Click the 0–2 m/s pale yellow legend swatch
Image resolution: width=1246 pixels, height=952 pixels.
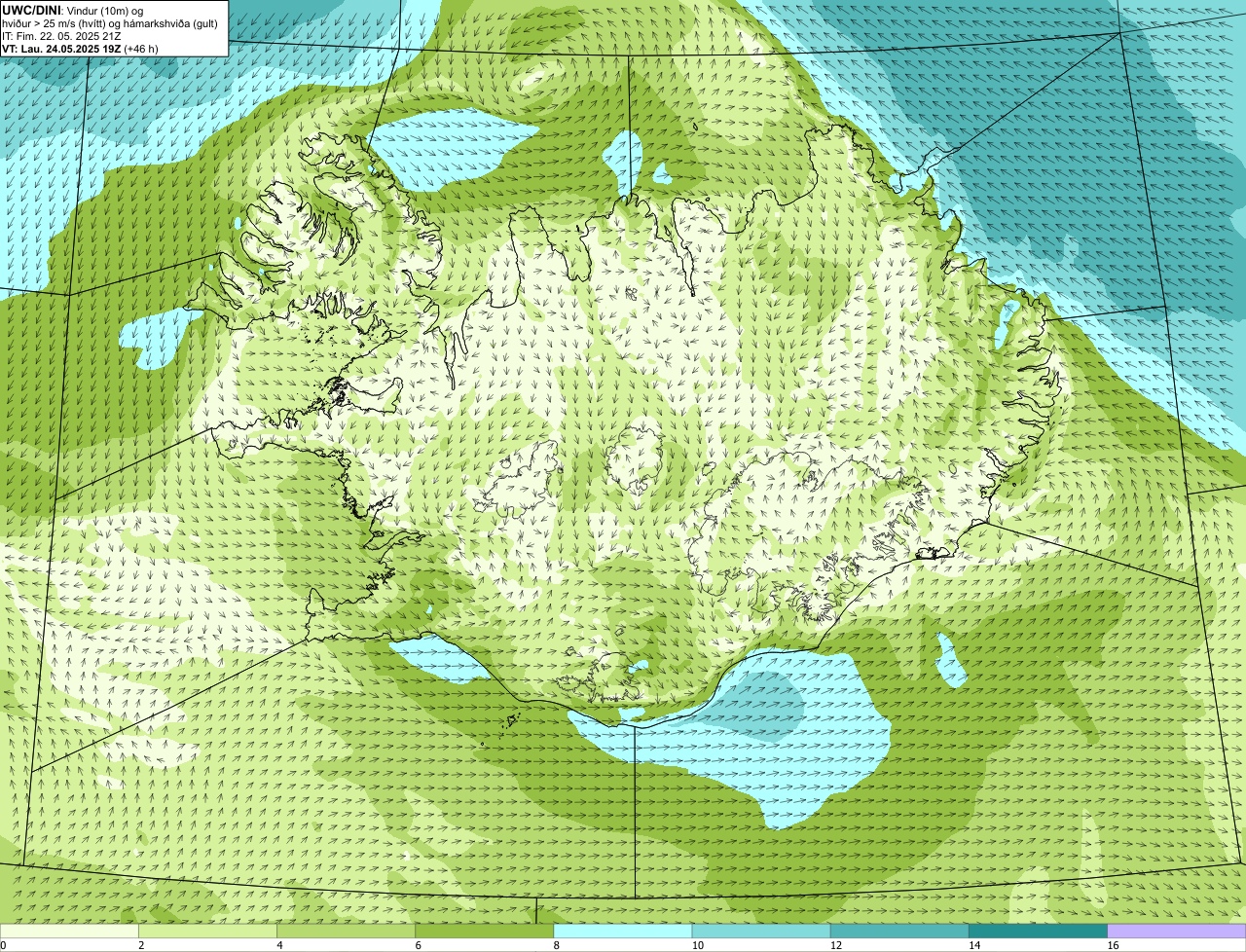click(x=69, y=931)
